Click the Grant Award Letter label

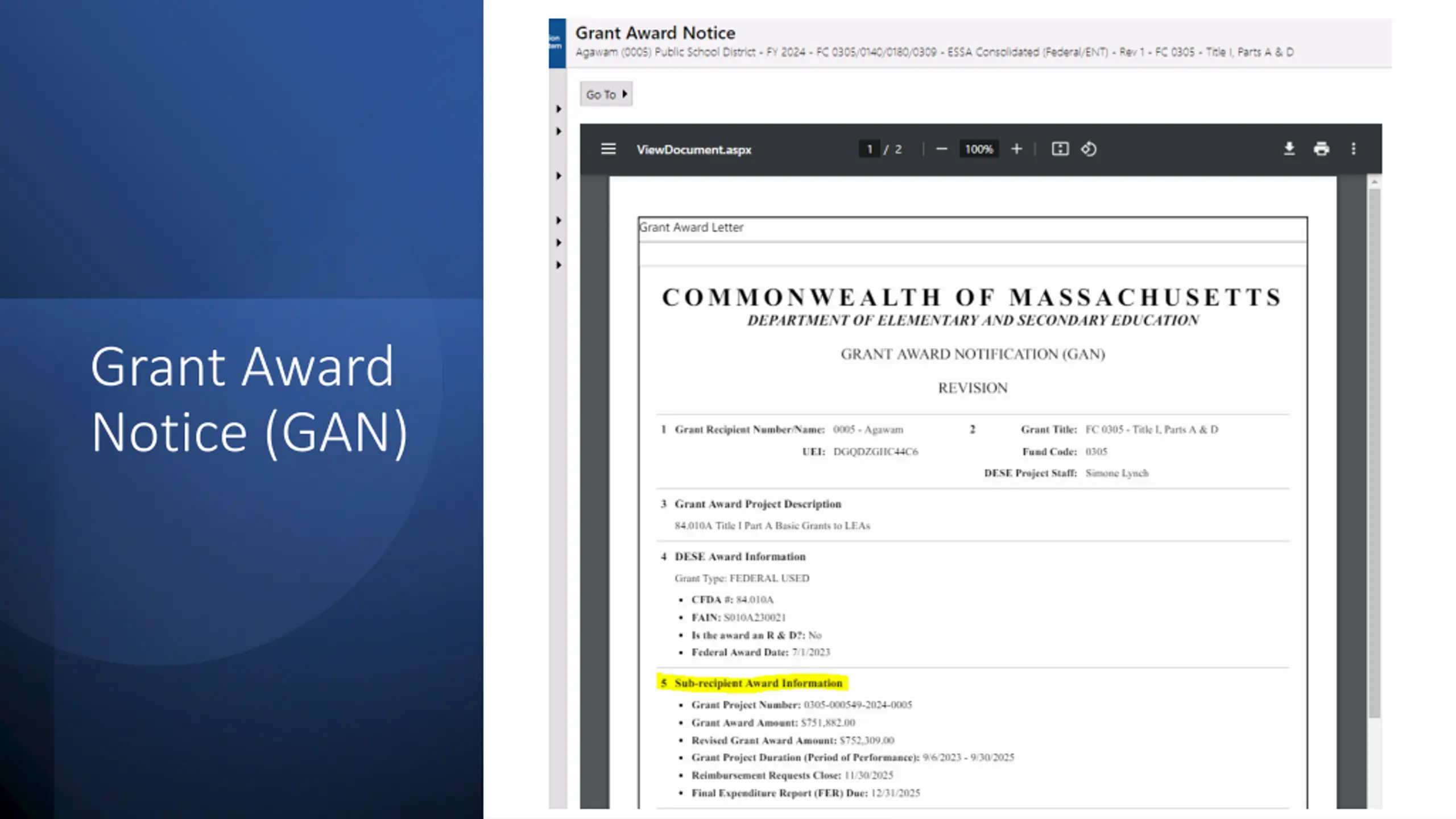click(692, 227)
